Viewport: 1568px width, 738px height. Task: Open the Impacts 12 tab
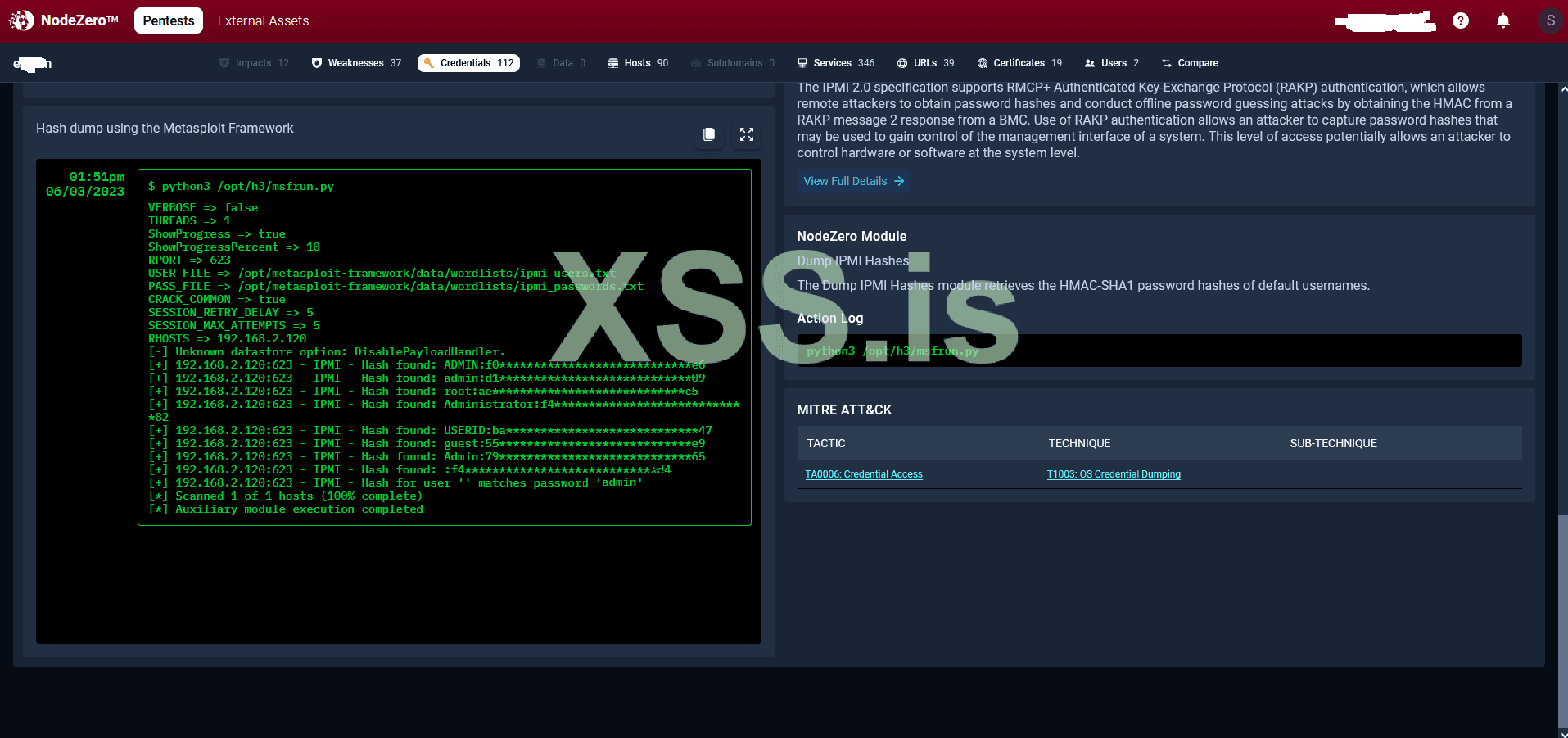[x=255, y=63]
